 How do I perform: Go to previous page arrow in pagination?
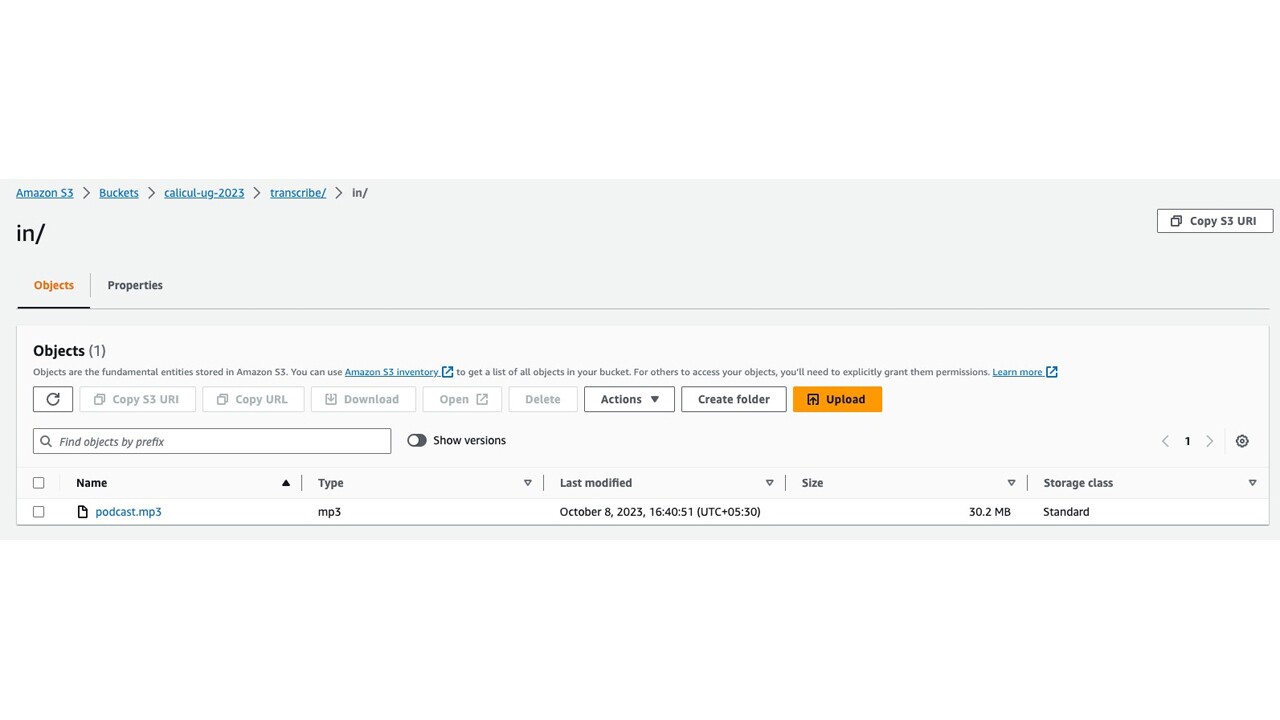point(1165,441)
